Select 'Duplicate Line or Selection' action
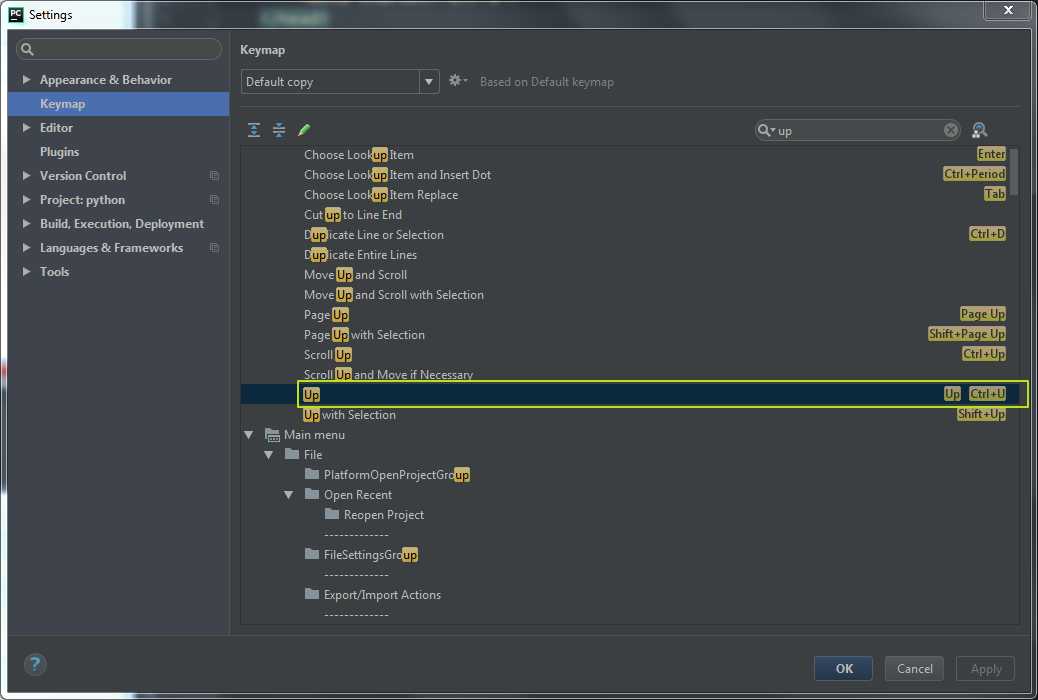The image size is (1038, 700). coord(374,234)
